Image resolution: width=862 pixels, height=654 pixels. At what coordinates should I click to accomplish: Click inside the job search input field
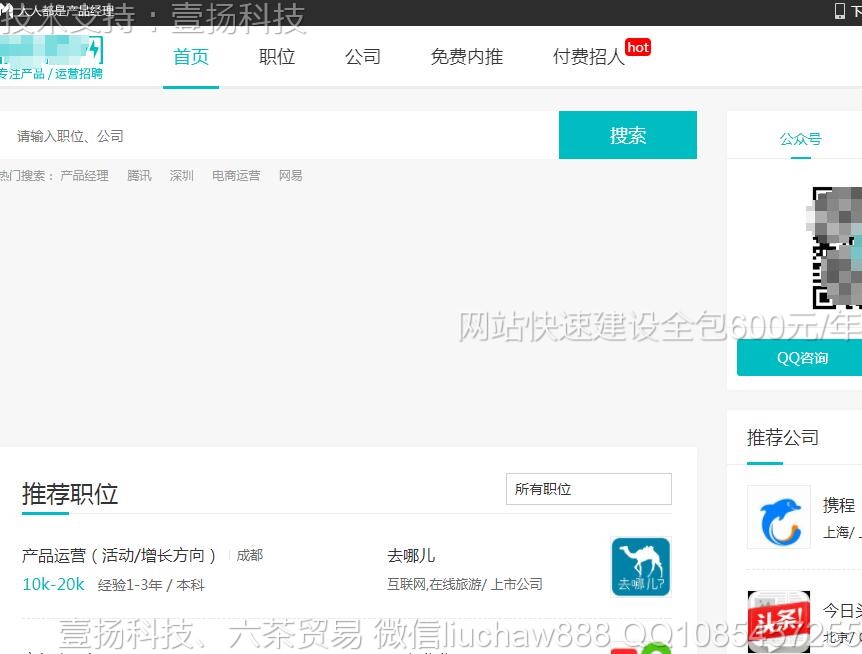point(270,134)
